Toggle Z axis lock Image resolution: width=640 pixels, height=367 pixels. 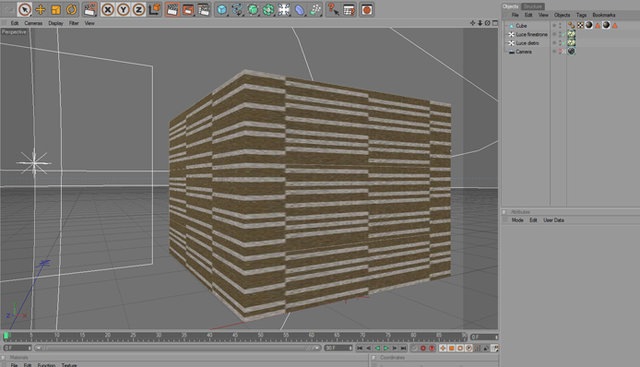click(x=138, y=9)
